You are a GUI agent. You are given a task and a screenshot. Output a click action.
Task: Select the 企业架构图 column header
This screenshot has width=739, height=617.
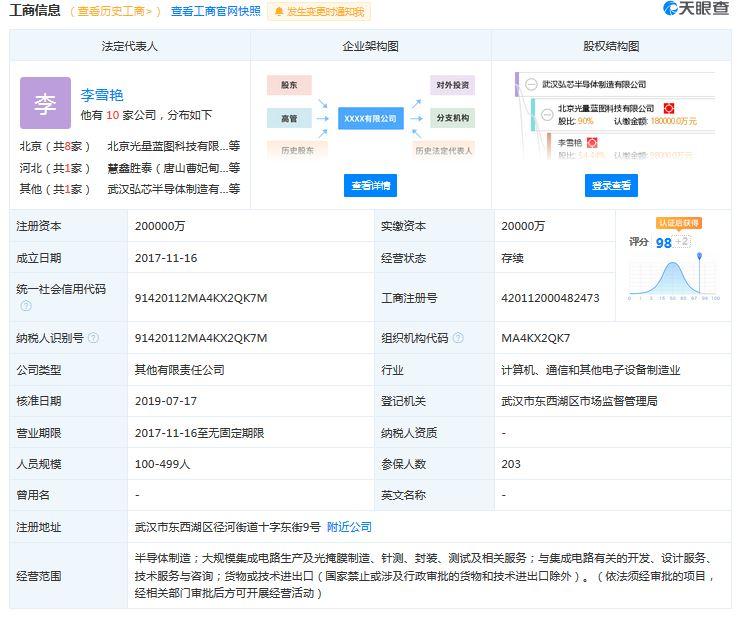click(x=370, y=46)
